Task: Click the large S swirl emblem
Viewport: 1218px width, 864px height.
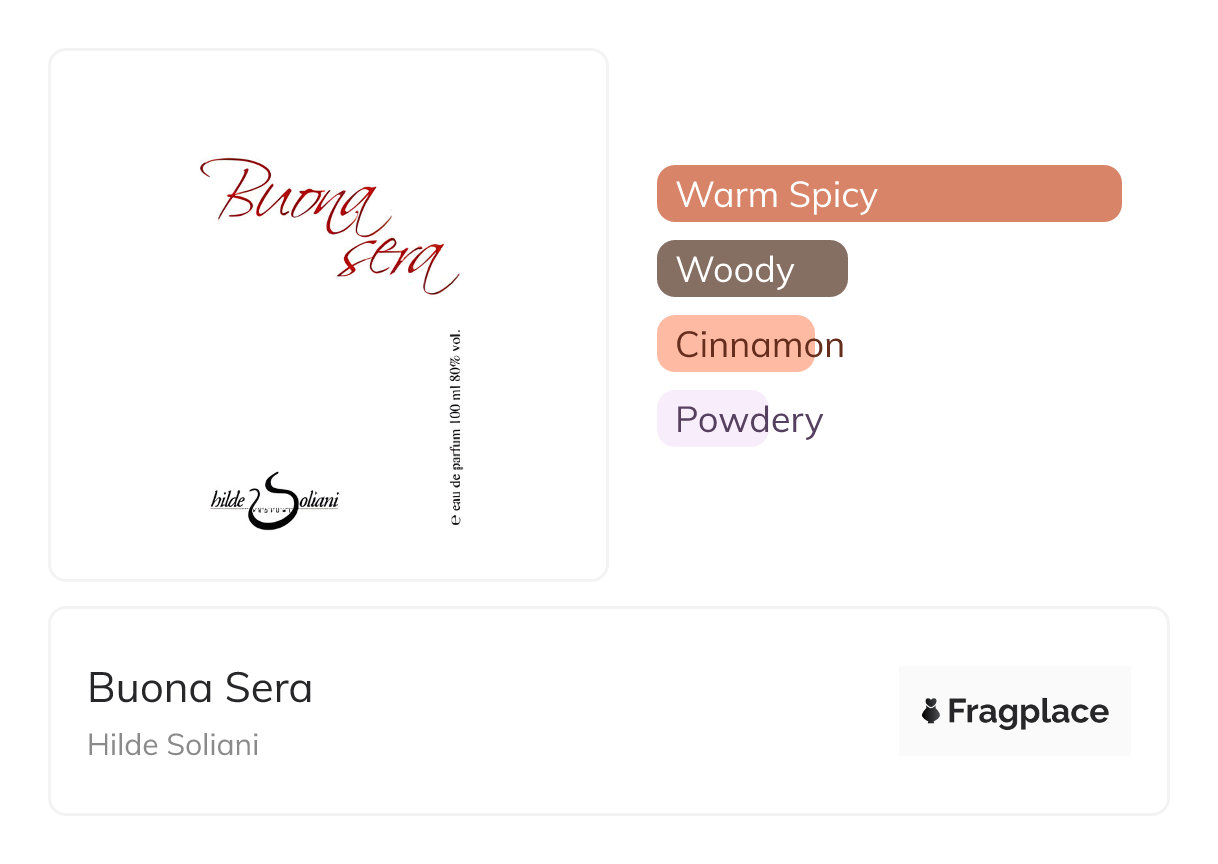Action: [x=272, y=500]
